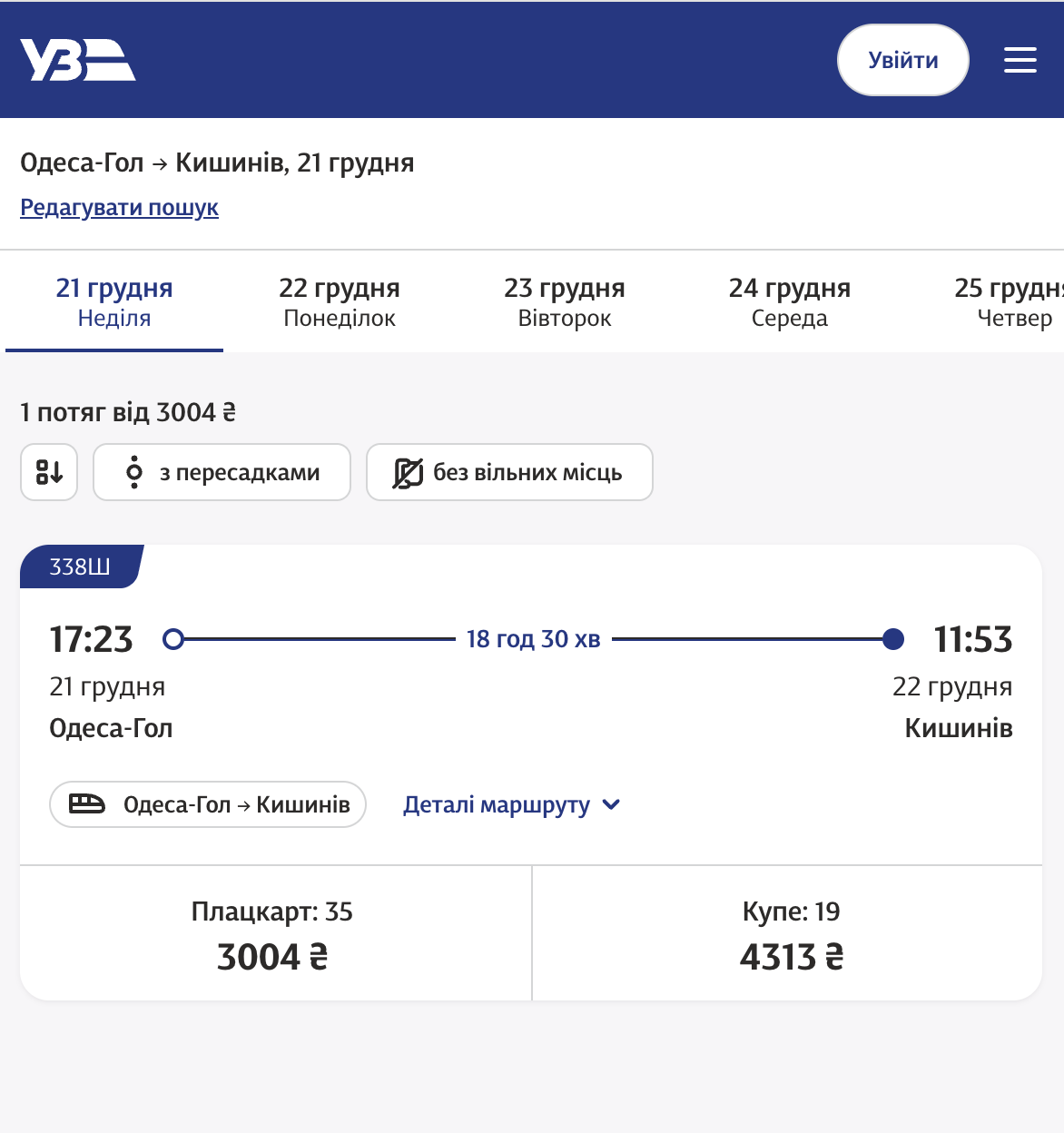Toggle the 'без вільних місць' filter
This screenshot has height=1133, width=1064.
(x=509, y=472)
